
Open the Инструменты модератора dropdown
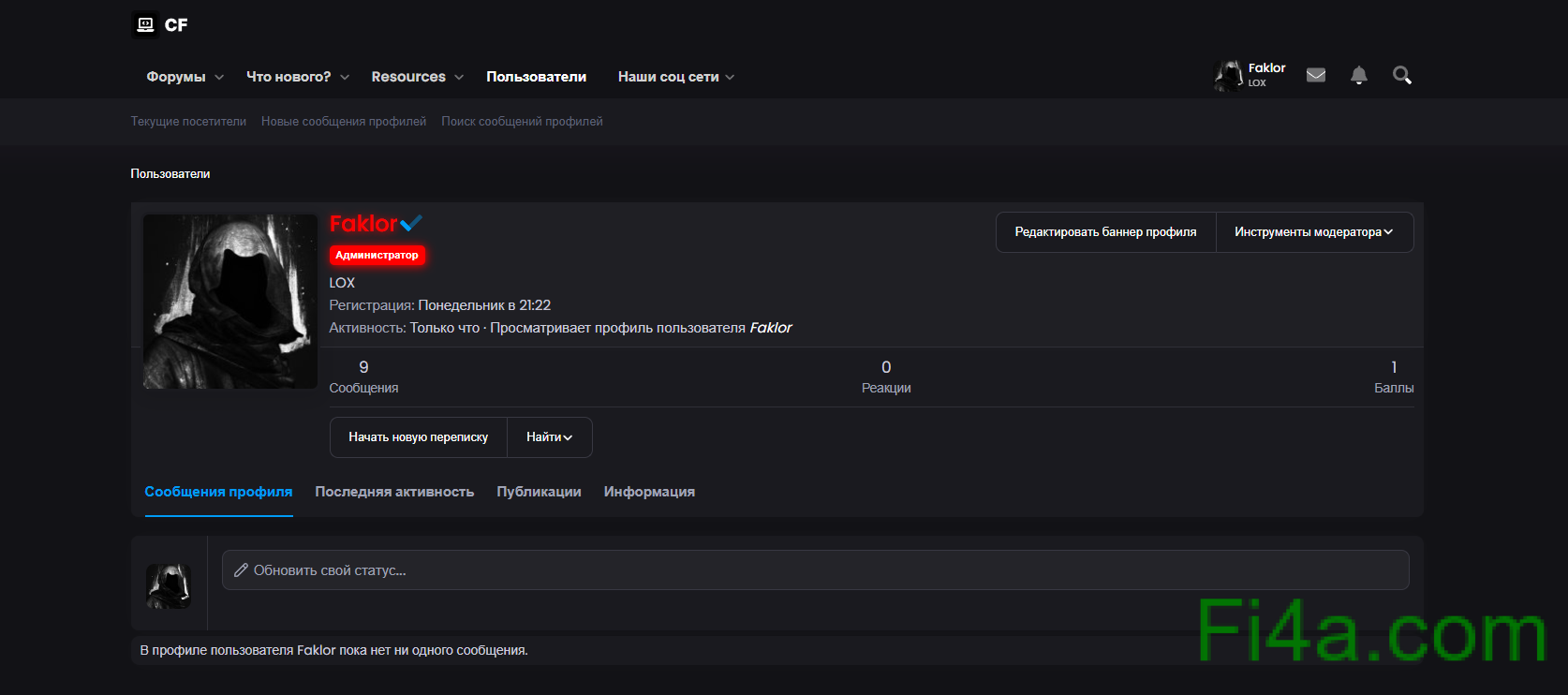1313,232
